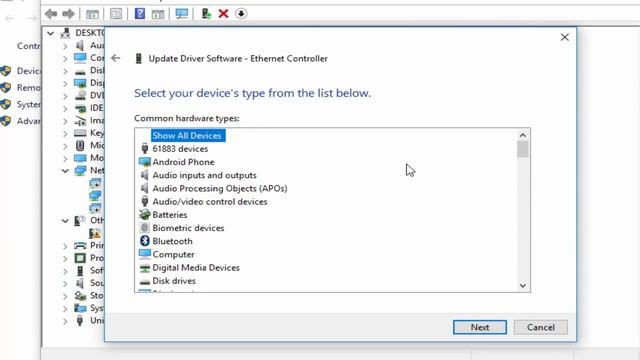Open the System protection link in left panel
The width and height of the screenshot is (640, 360).
(x=28, y=104)
